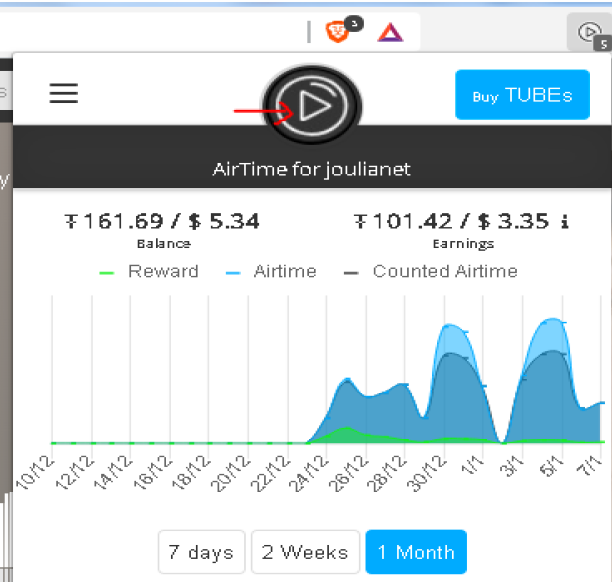Screen dimensions: 612x584
Task: Open Brave Rewards triangle icon
Action: click(x=390, y=32)
